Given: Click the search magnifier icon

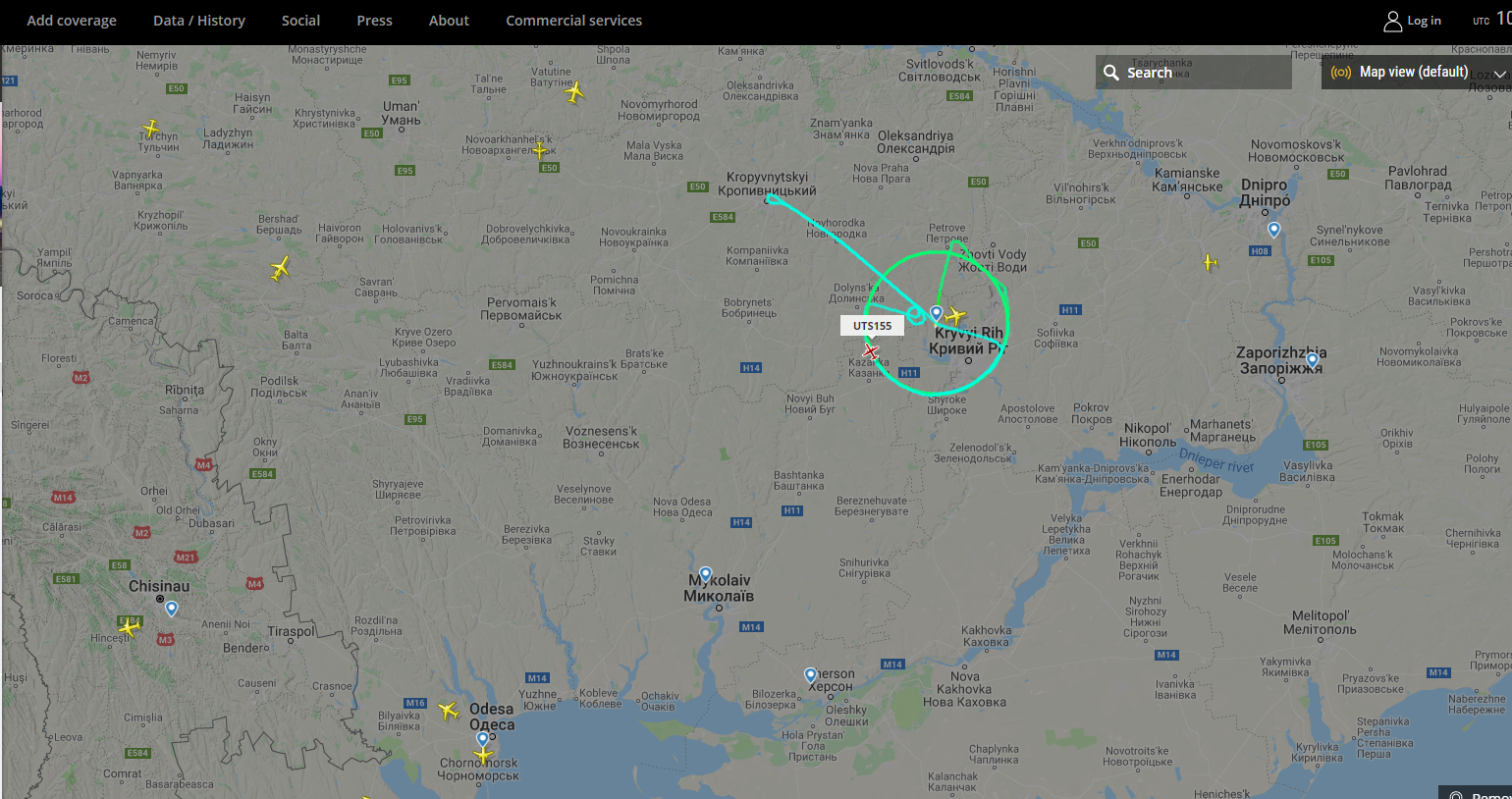Looking at the screenshot, I should click(x=1111, y=73).
